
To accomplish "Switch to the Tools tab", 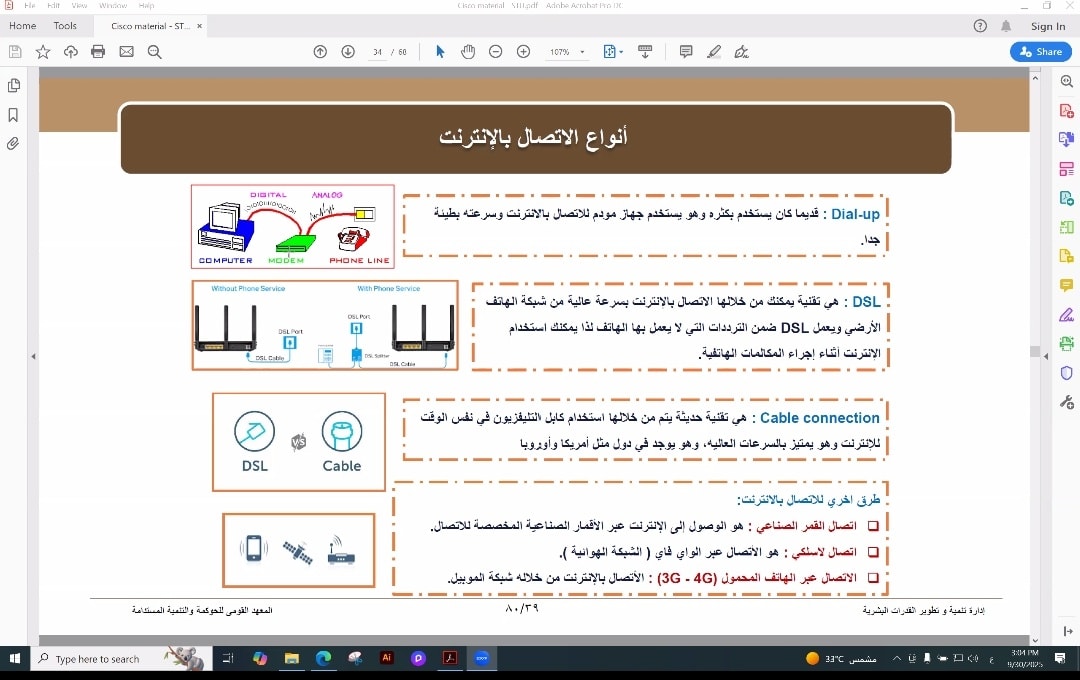I will click(x=65, y=26).
